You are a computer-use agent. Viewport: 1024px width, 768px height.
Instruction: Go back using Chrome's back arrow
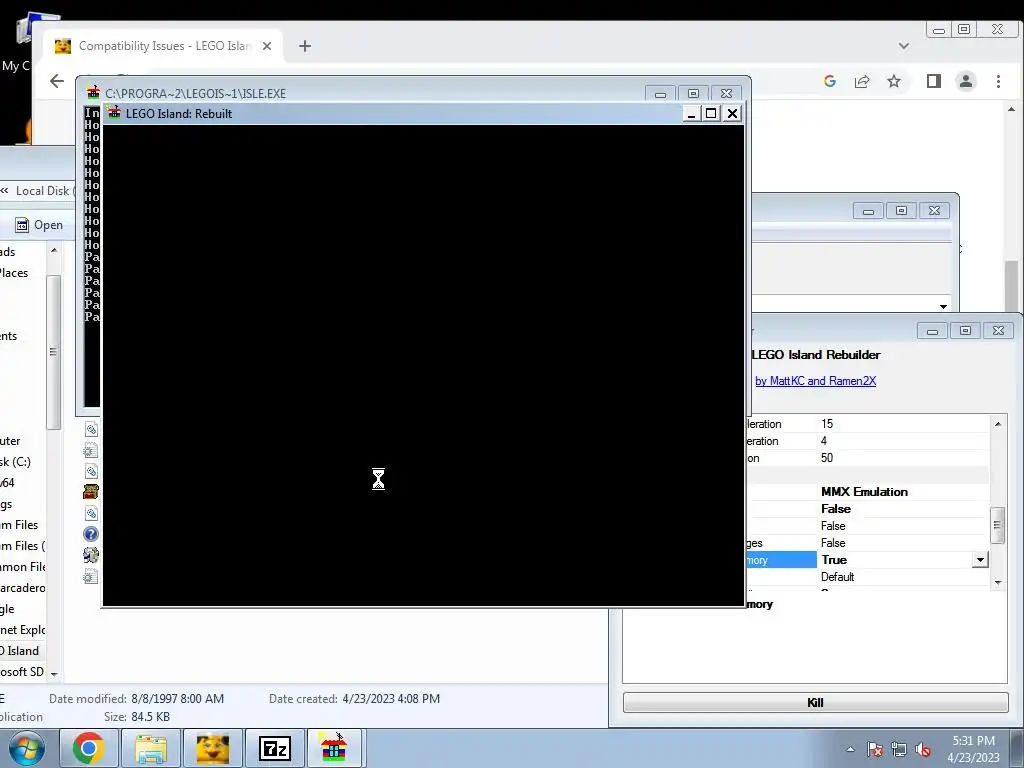tap(57, 81)
